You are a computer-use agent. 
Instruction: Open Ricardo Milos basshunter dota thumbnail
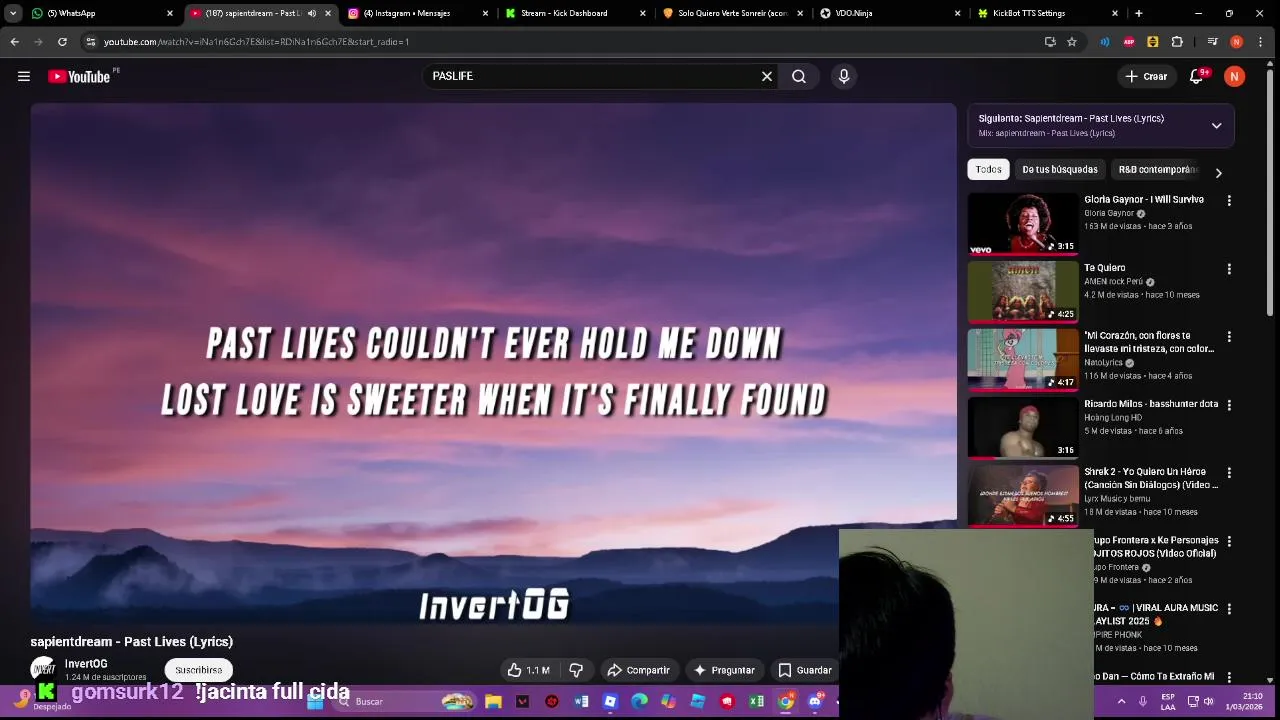click(1023, 428)
